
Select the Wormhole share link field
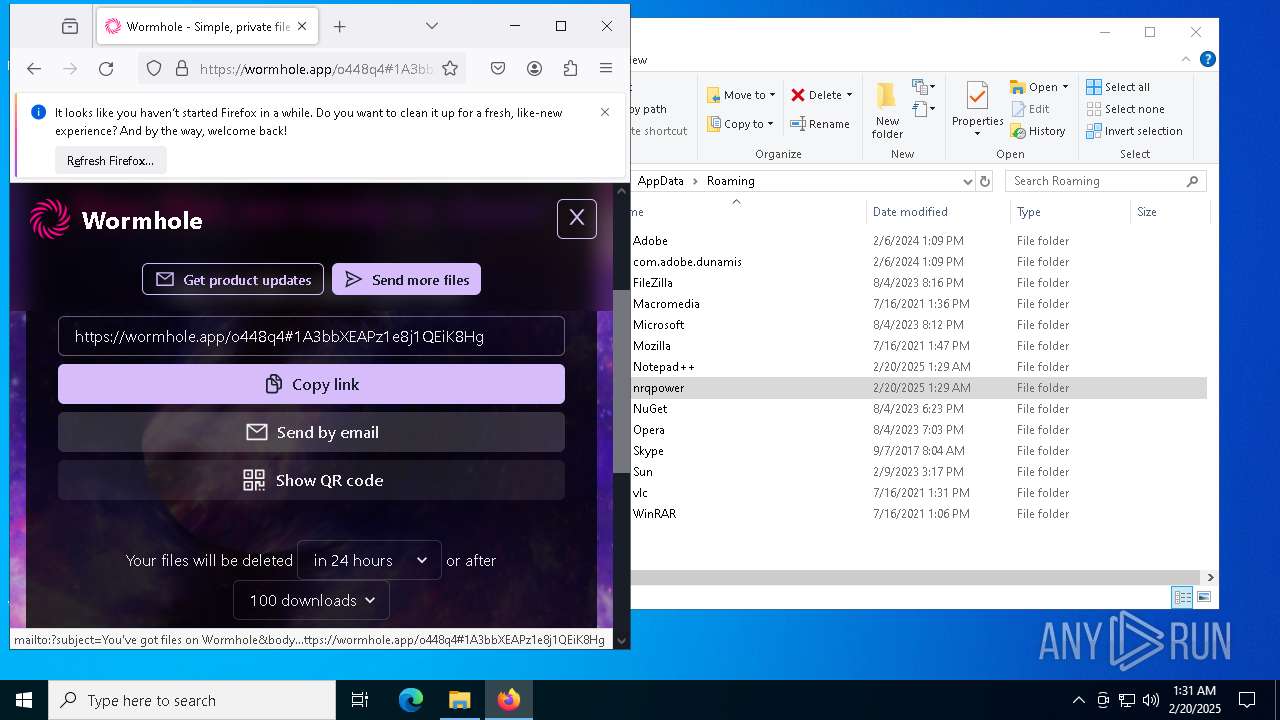311,336
